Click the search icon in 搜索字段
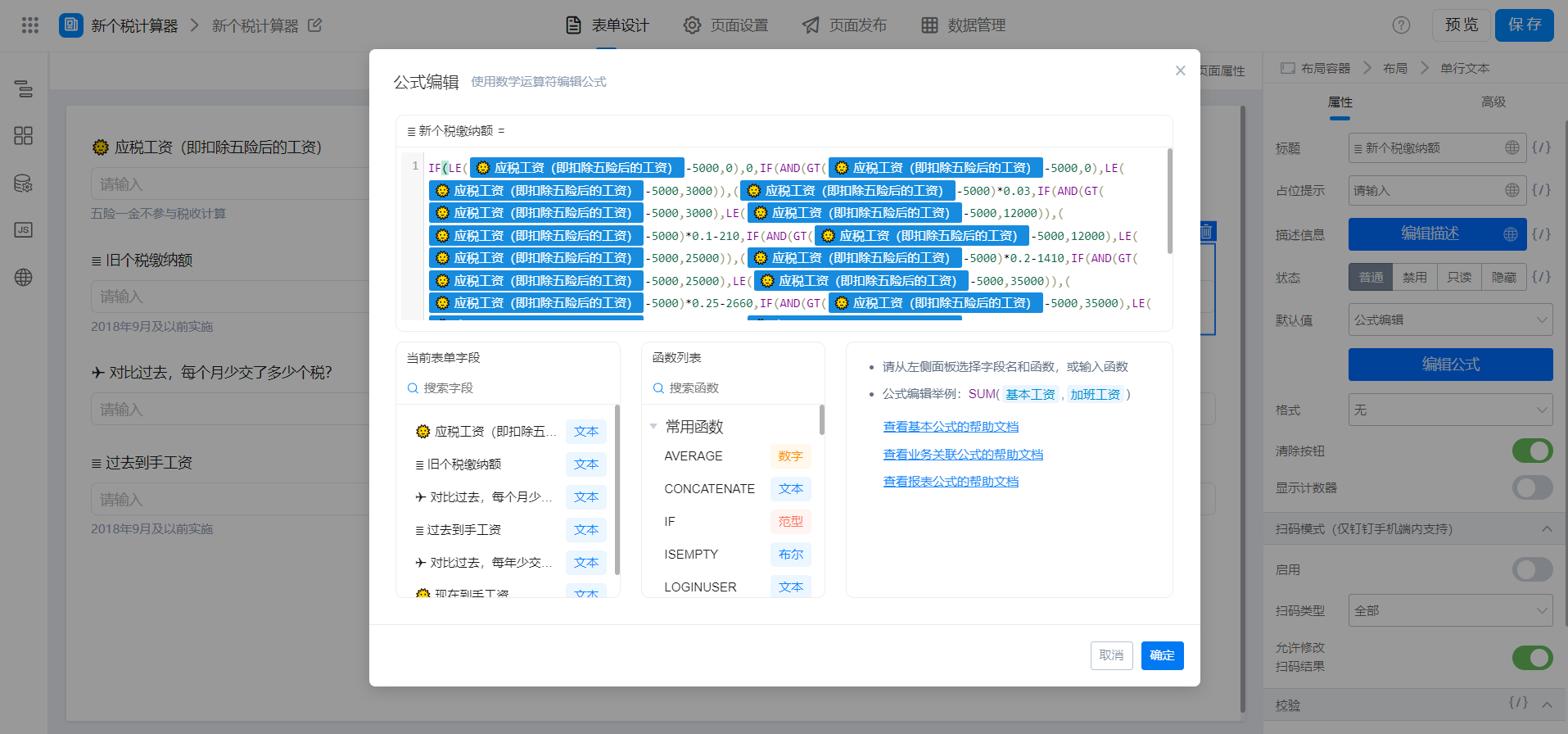The width and height of the screenshot is (1568, 734). [413, 388]
